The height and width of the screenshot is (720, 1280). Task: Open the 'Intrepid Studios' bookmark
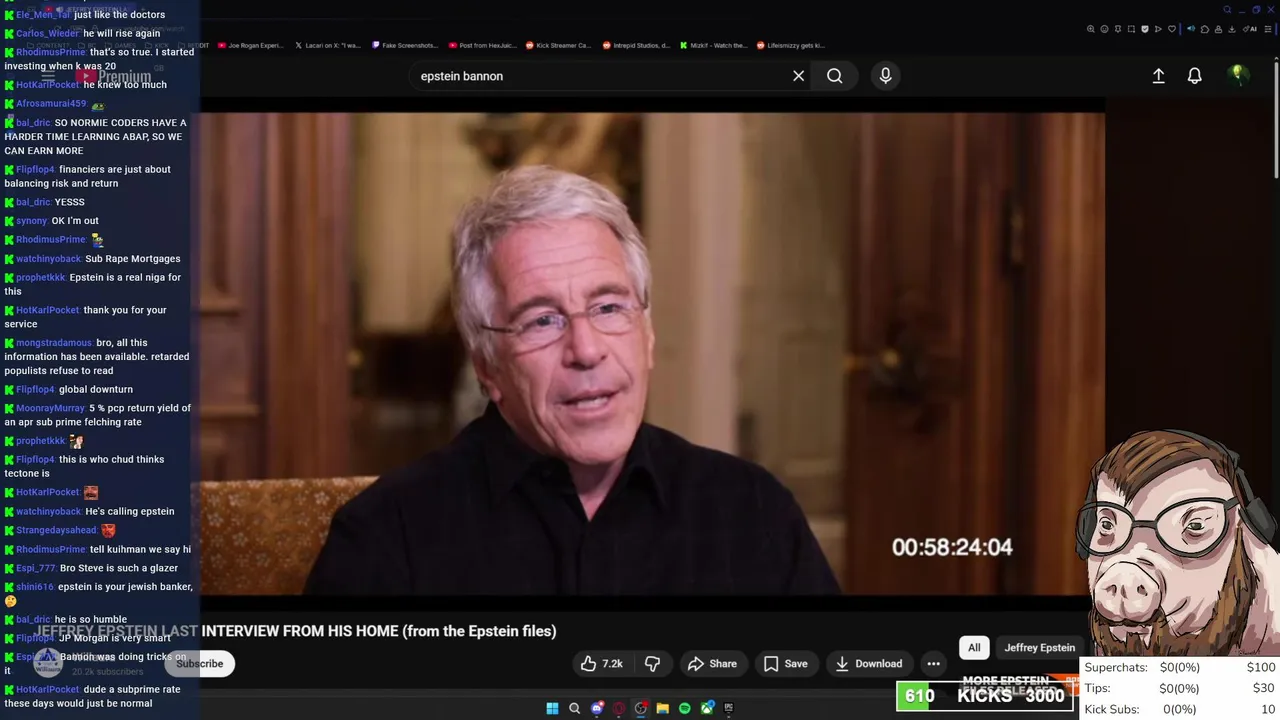coord(637,45)
